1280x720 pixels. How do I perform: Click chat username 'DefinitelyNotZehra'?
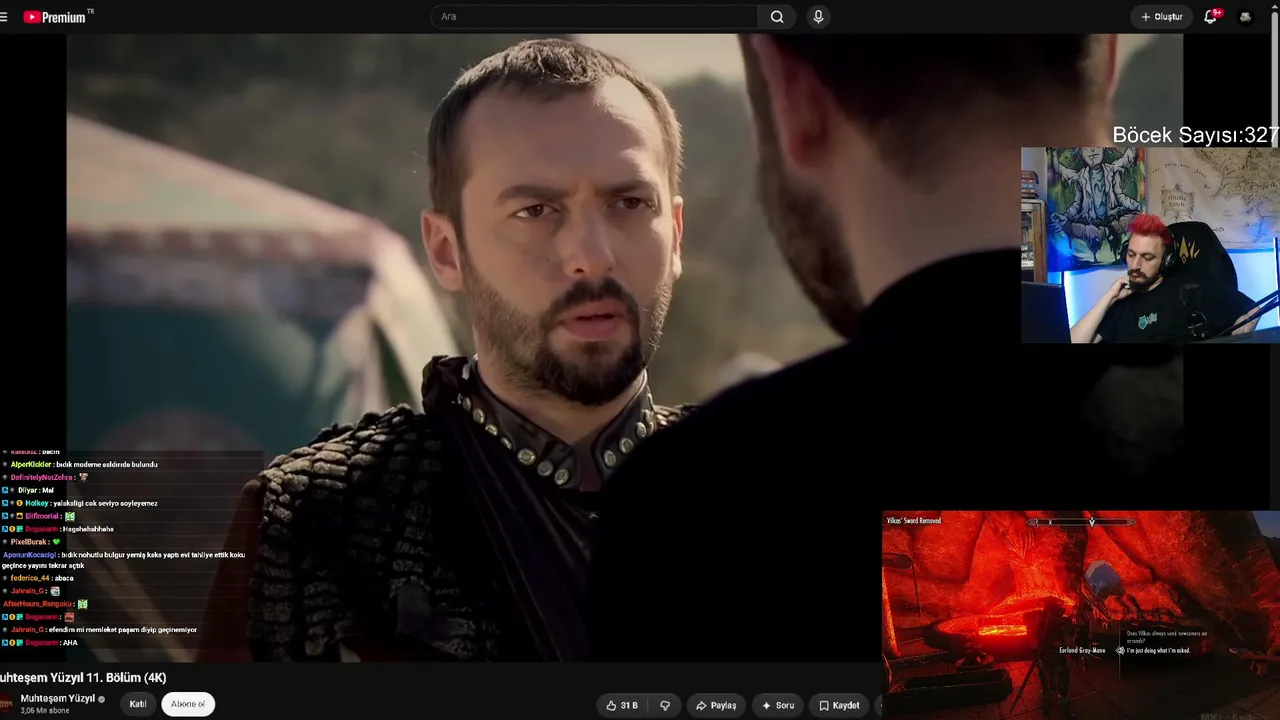tap(42, 478)
